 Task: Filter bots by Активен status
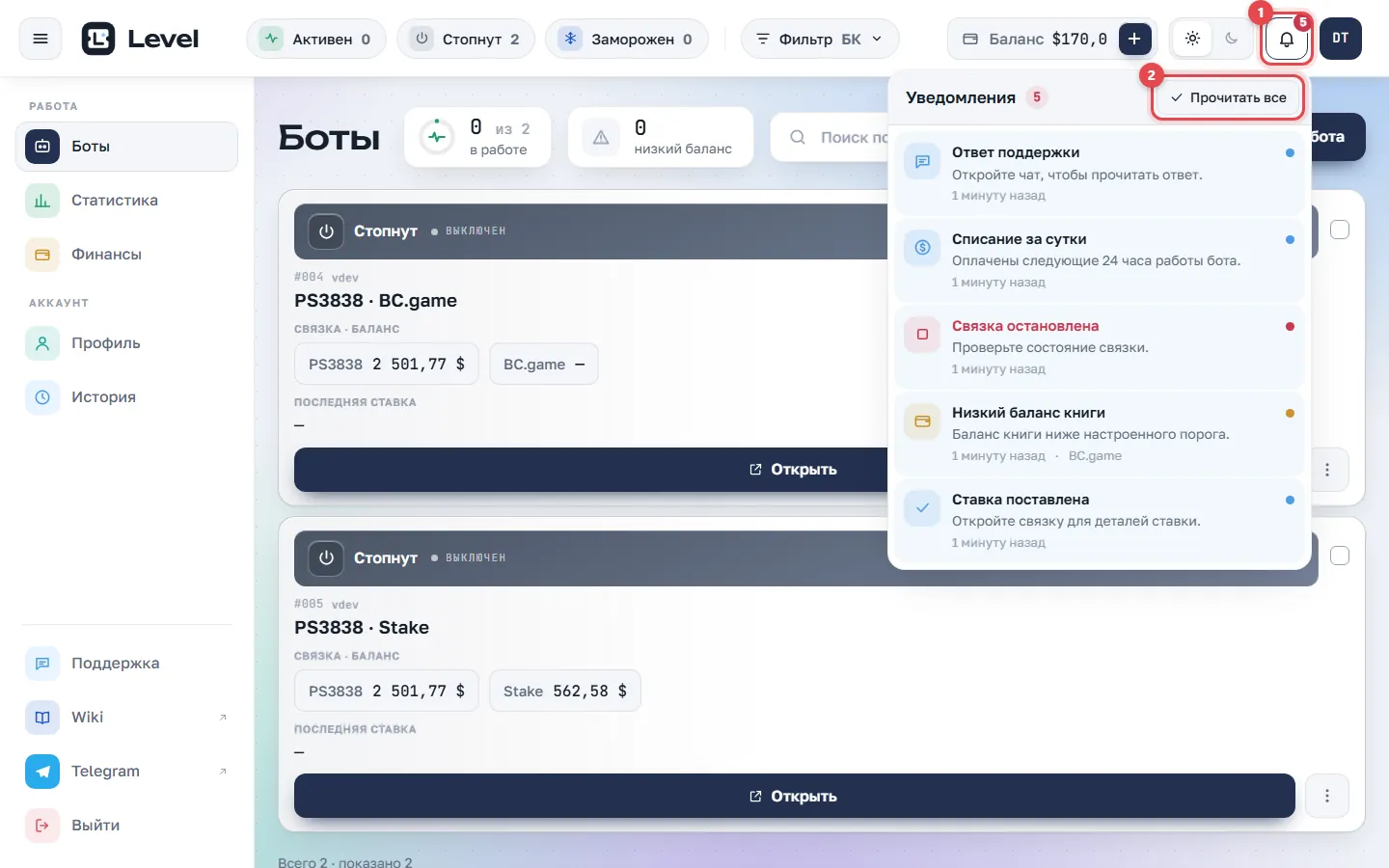316,39
